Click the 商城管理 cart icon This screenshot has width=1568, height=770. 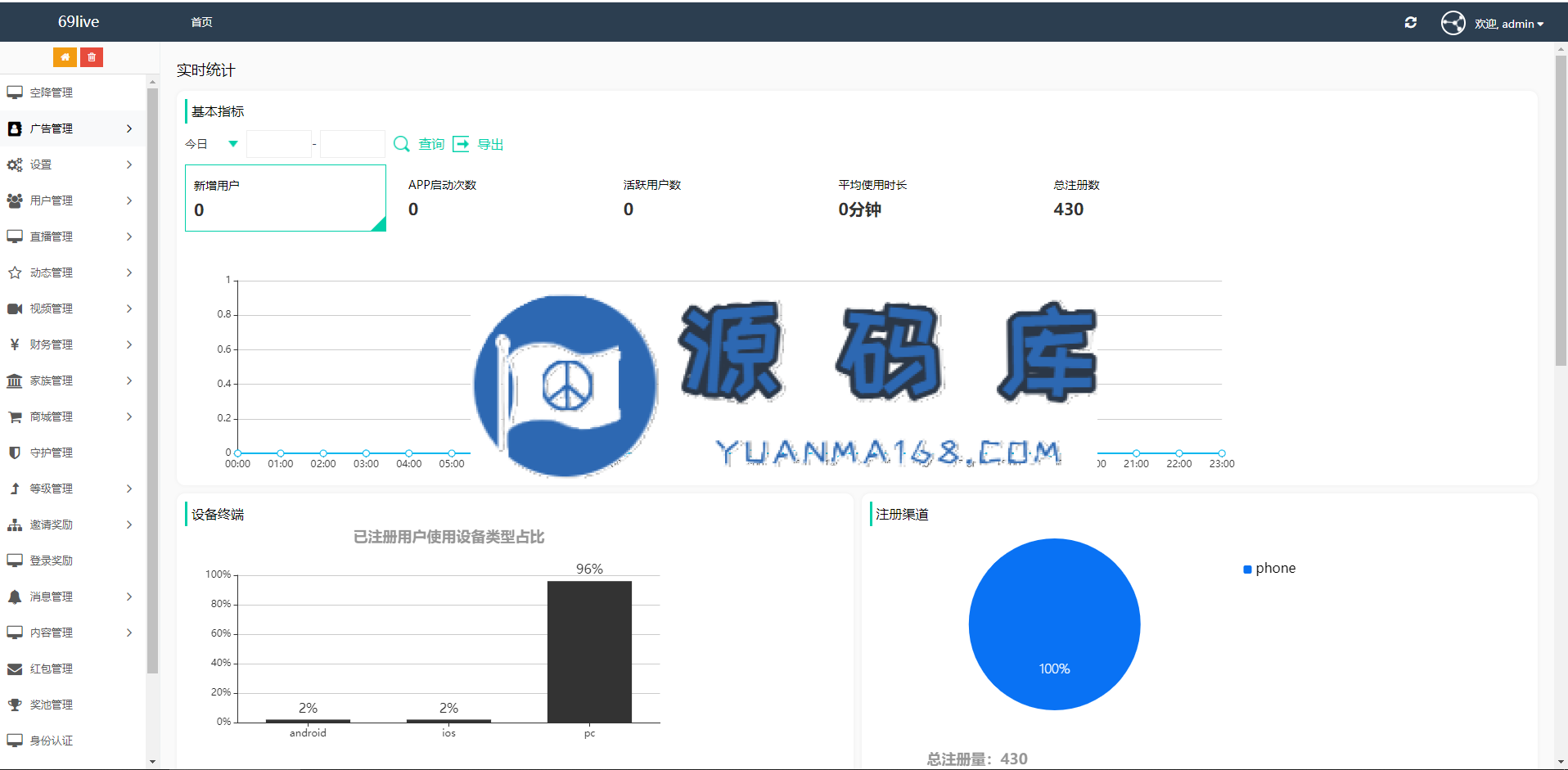pyautogui.click(x=15, y=417)
